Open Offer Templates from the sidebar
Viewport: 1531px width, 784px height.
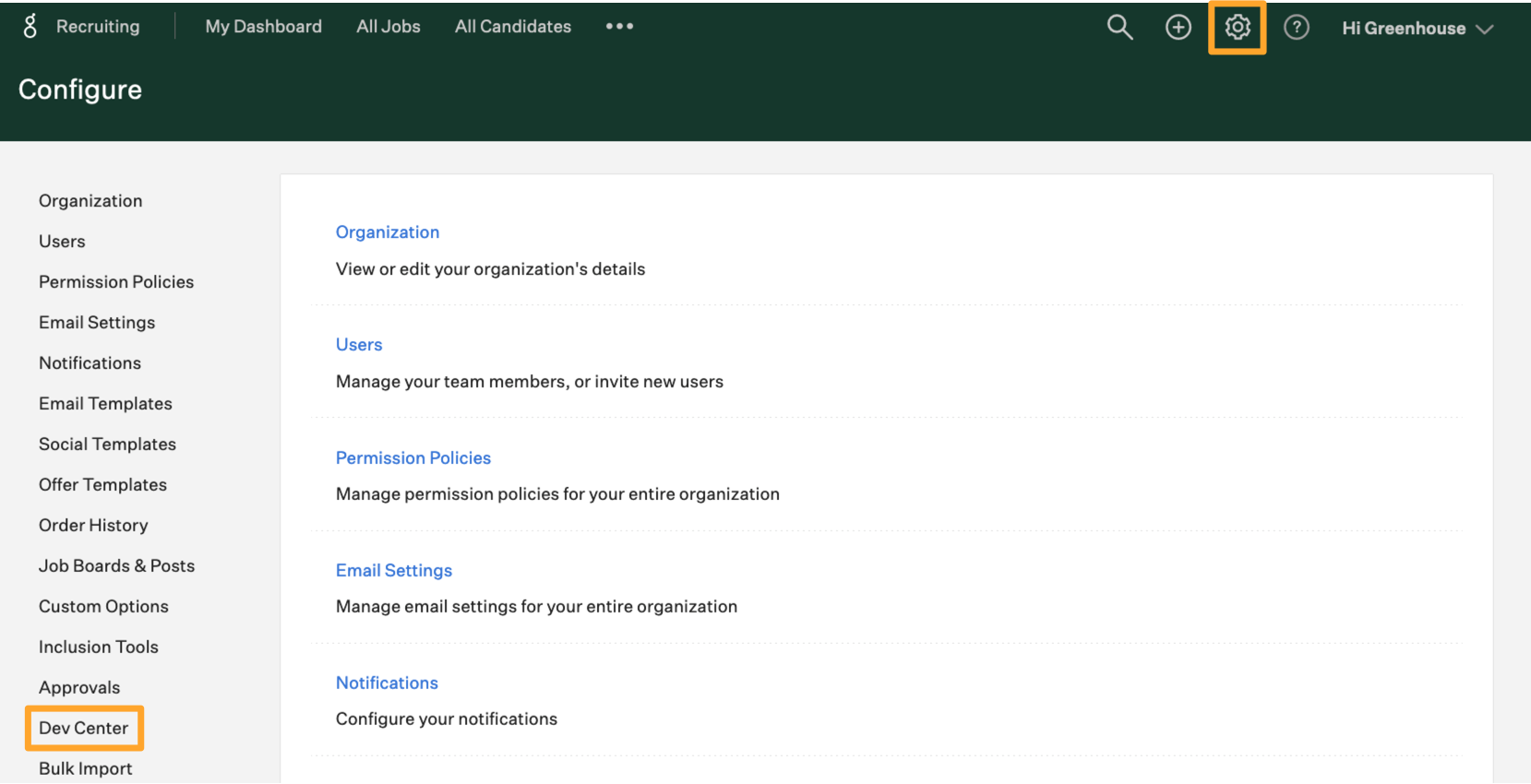click(102, 485)
